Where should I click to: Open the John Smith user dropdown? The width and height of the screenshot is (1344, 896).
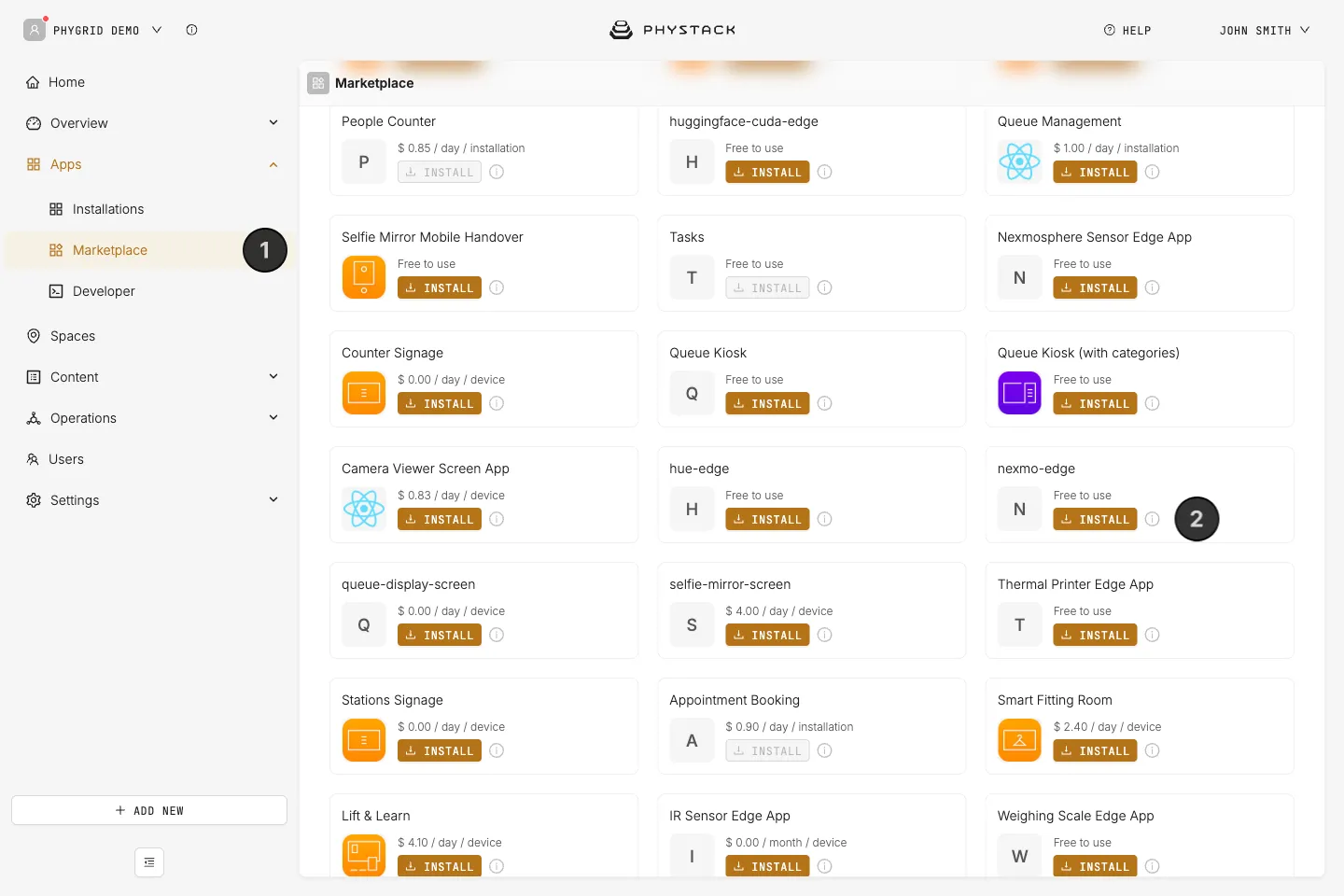tap(1265, 30)
